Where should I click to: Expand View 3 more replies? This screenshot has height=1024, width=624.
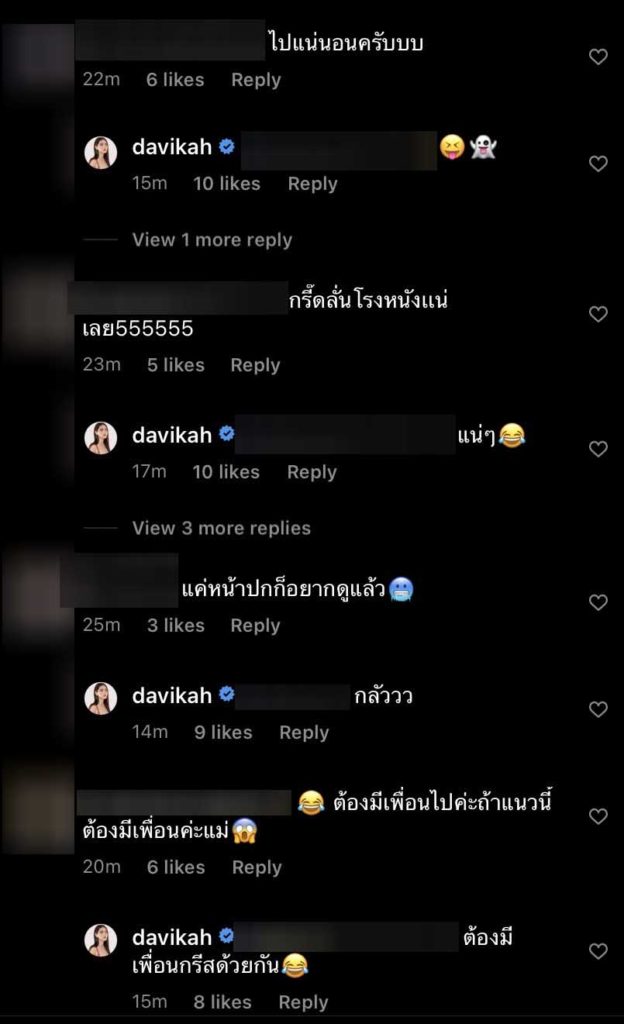(221, 528)
